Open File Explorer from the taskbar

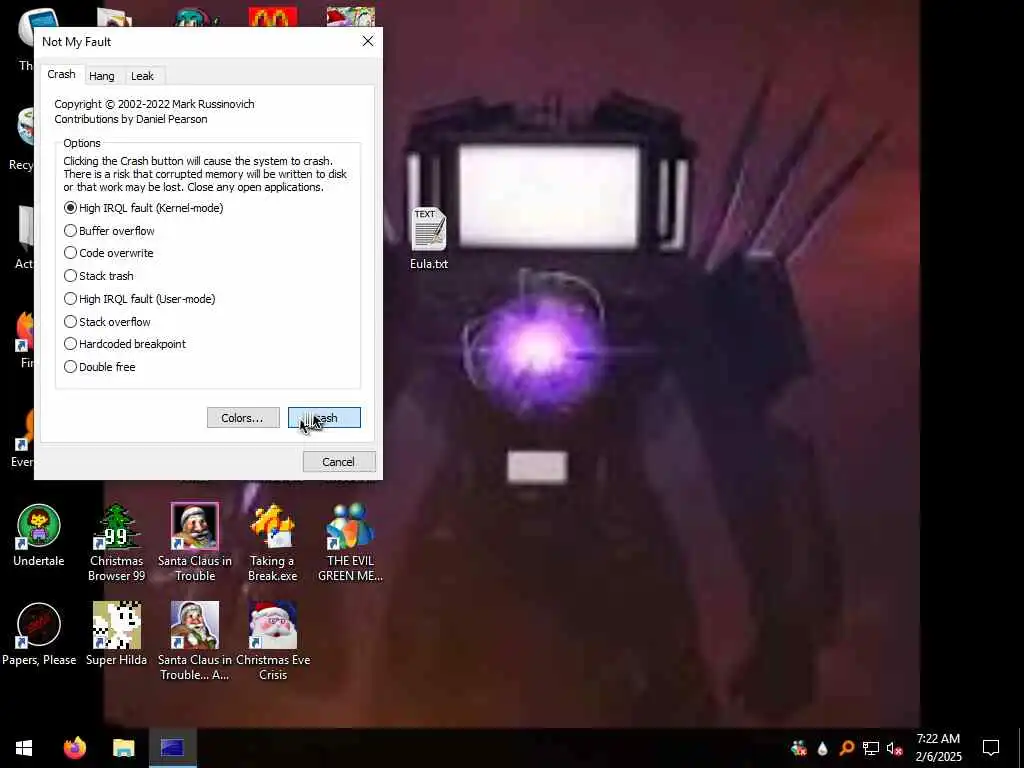tap(123, 748)
